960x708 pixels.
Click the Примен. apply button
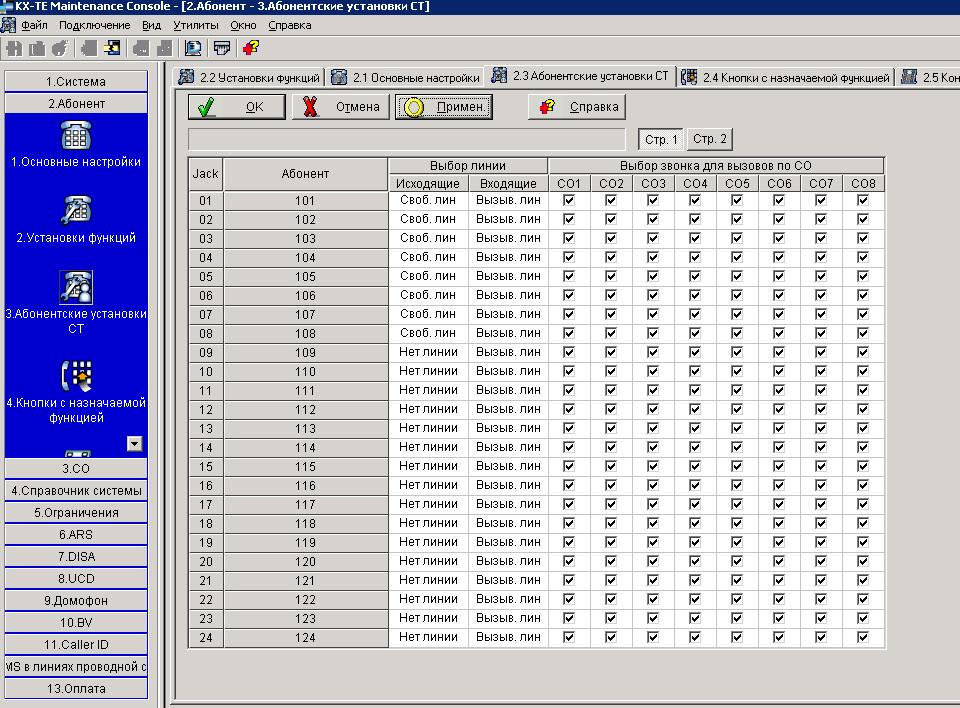[x=444, y=107]
